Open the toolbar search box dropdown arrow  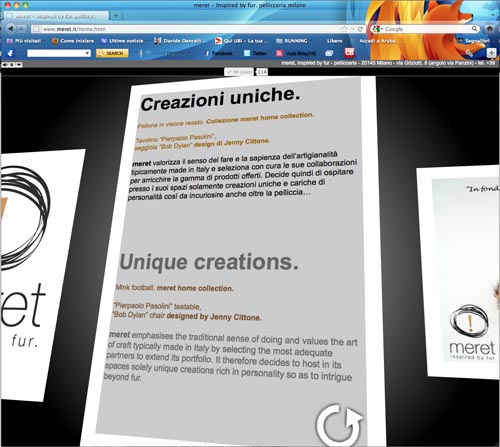point(87,53)
